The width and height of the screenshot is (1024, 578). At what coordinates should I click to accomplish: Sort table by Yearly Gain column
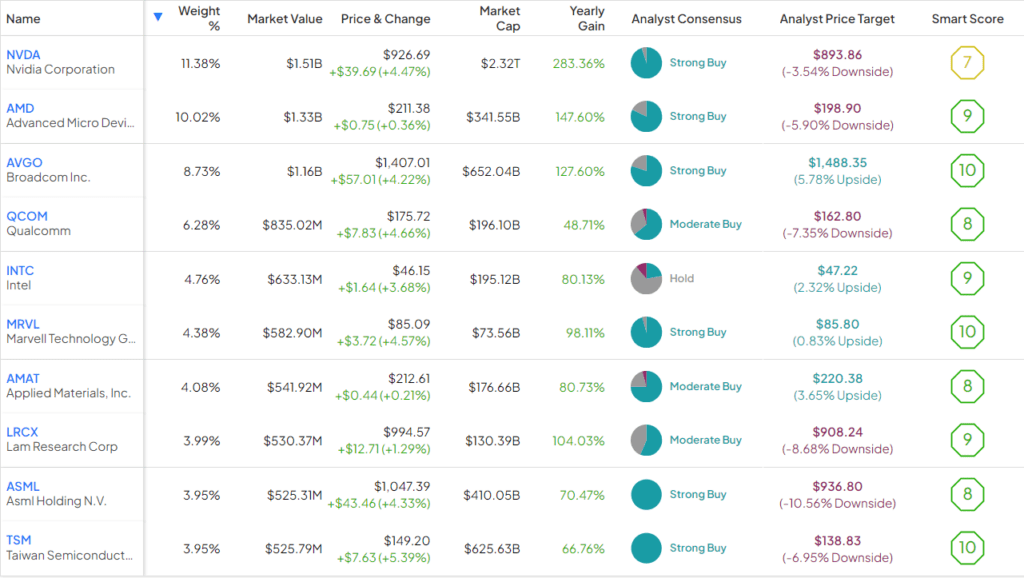coord(587,18)
